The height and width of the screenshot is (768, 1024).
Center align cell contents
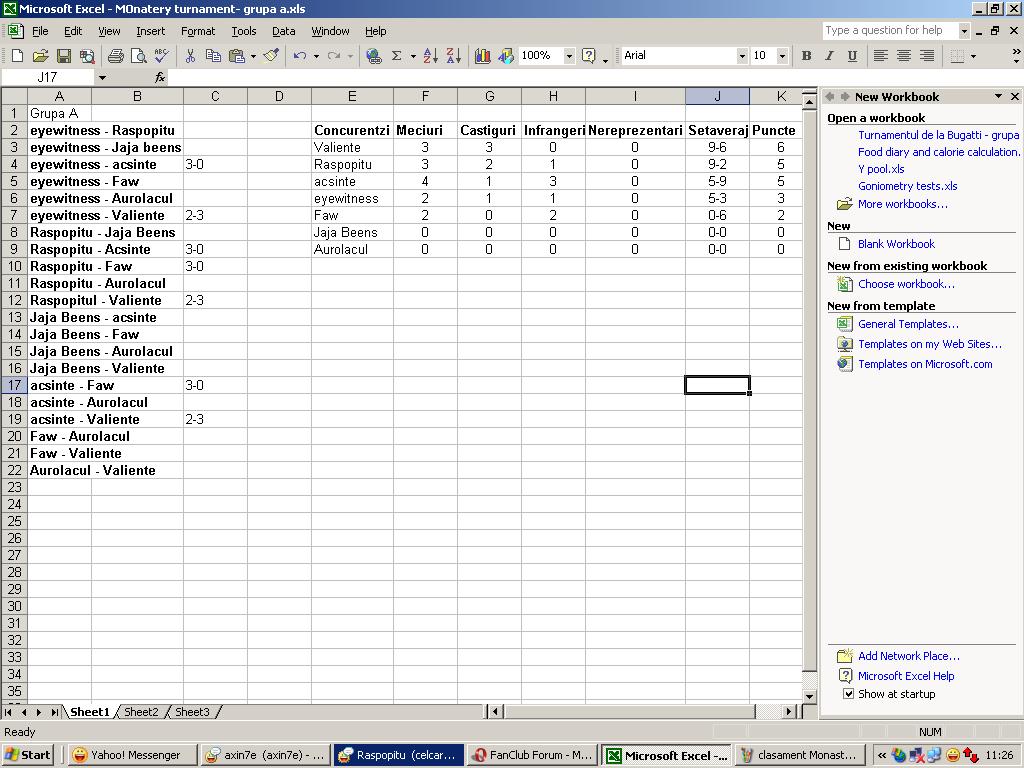[x=903, y=56]
